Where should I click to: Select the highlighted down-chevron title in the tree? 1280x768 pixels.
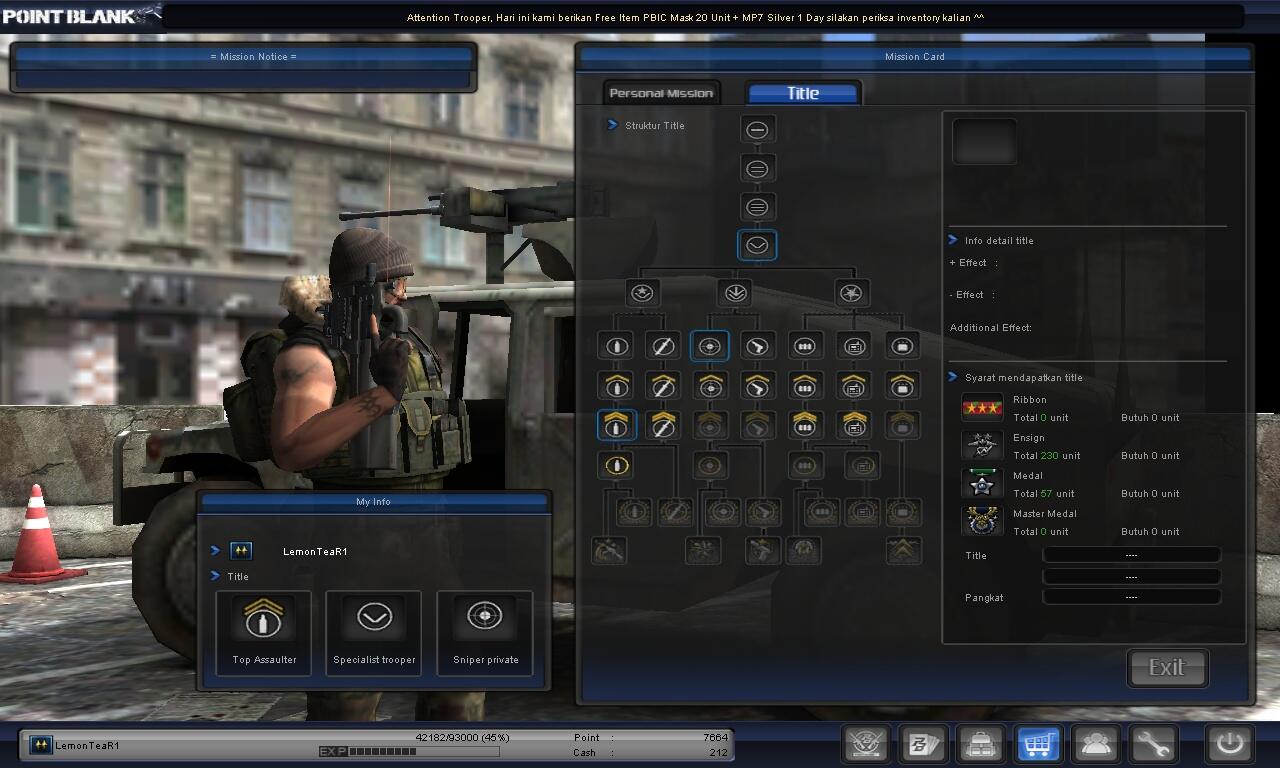[757, 245]
